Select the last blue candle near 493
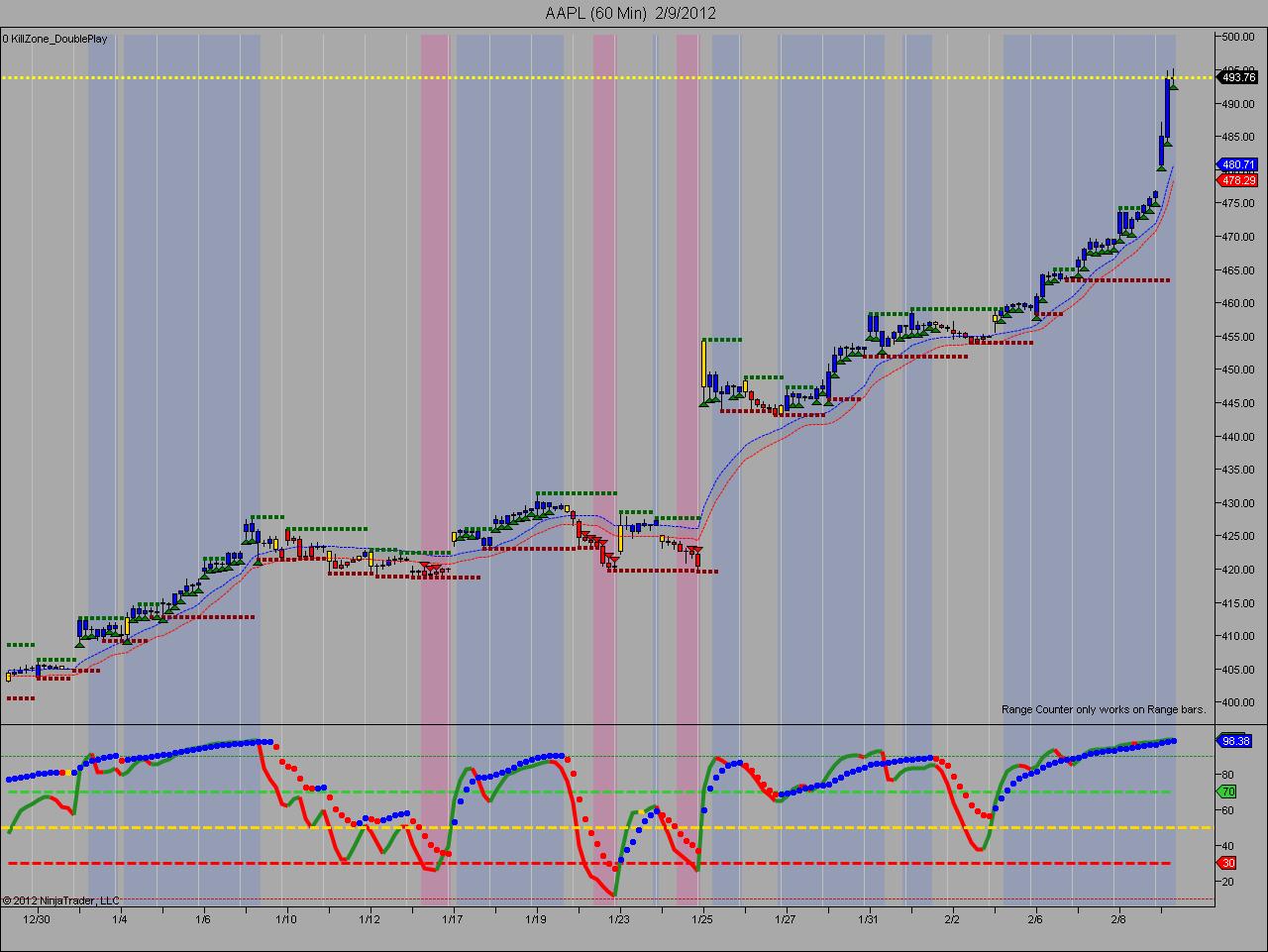The width and height of the screenshot is (1268, 952). tap(1168, 107)
